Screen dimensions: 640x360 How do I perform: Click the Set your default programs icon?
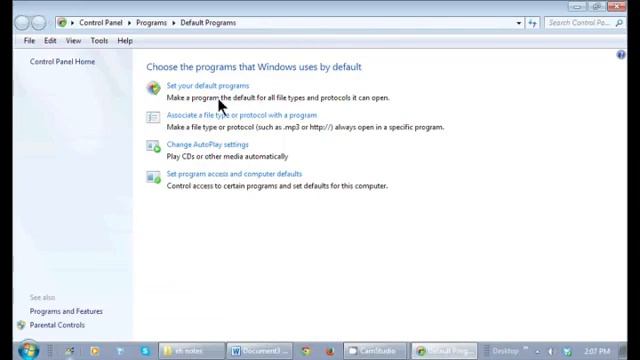point(153,88)
